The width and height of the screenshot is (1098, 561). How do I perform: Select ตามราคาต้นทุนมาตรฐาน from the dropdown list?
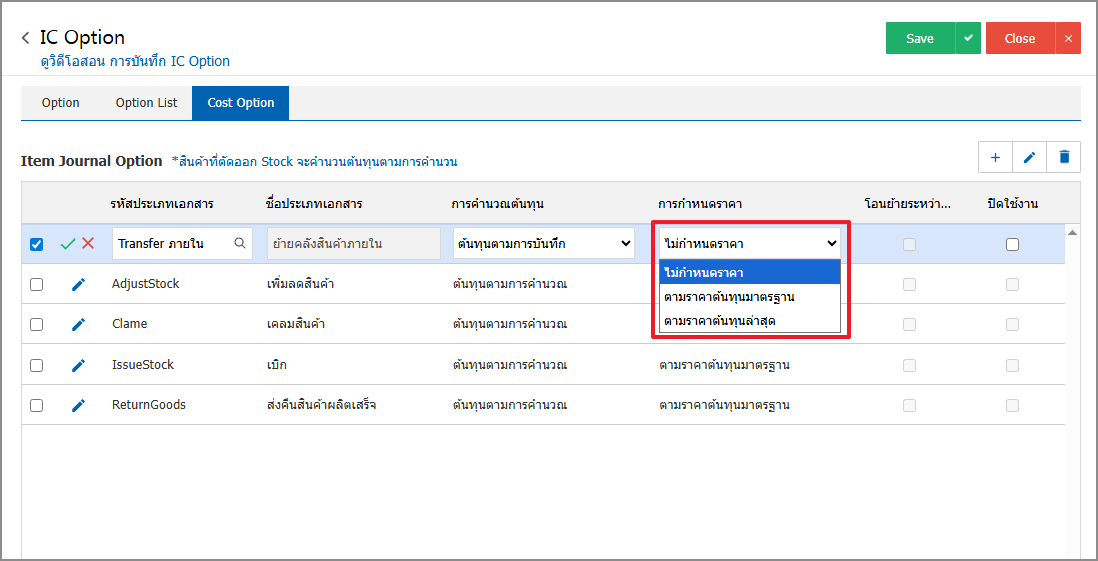[x=728, y=297]
